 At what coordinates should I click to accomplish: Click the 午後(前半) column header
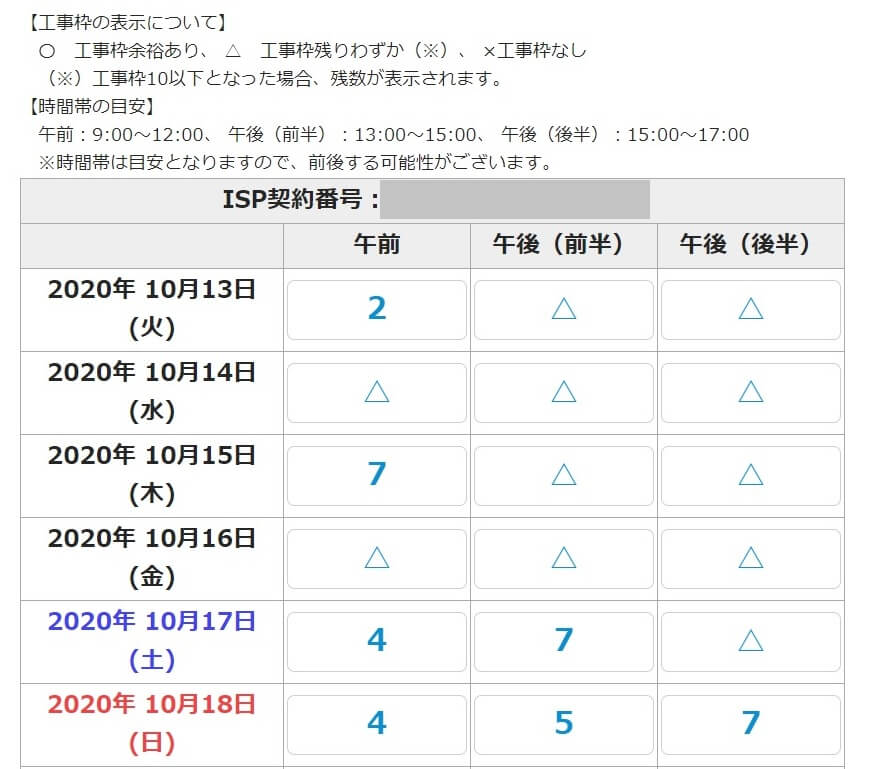click(x=564, y=246)
